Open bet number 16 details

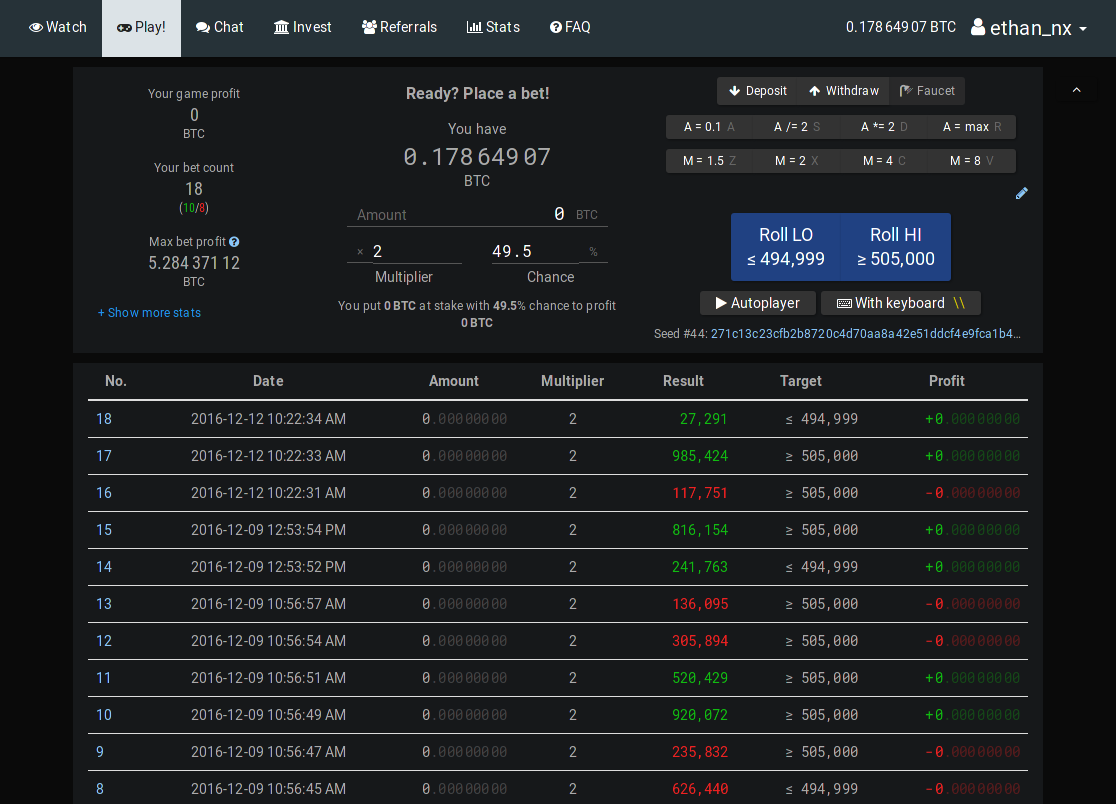pos(104,493)
